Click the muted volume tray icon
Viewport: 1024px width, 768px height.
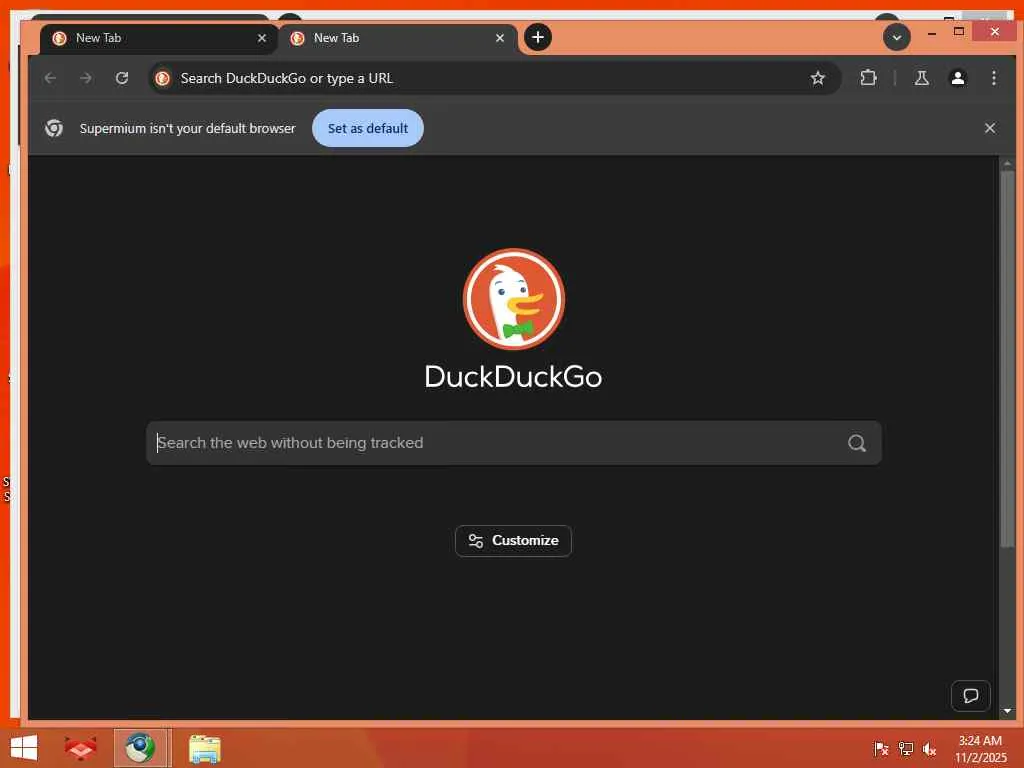click(x=929, y=748)
